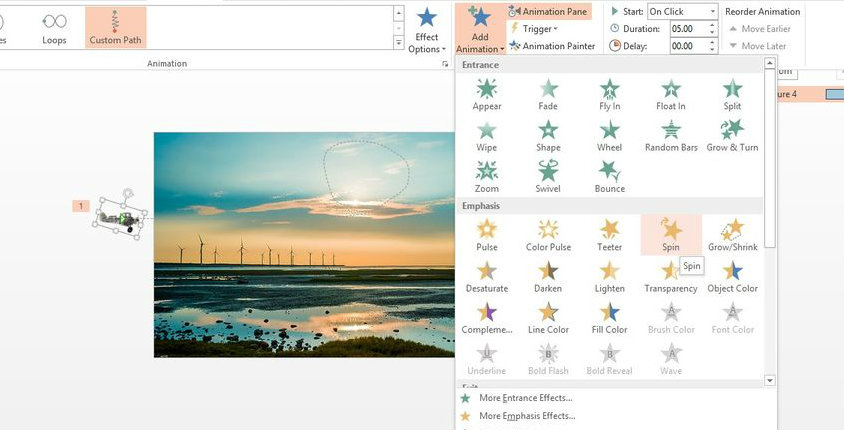
Task: Click animation order tag 1
Action: click(x=81, y=206)
